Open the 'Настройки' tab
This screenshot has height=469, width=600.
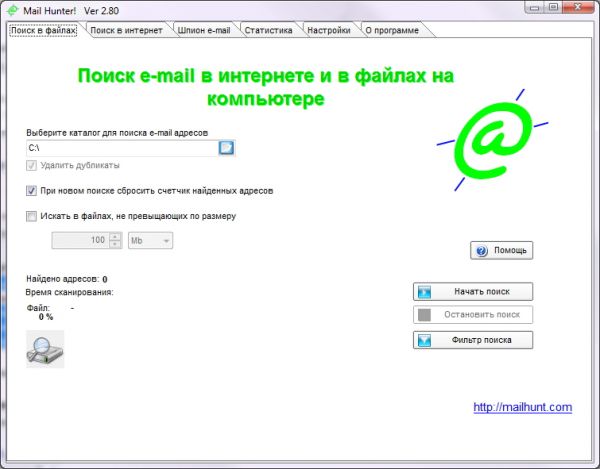(329, 30)
